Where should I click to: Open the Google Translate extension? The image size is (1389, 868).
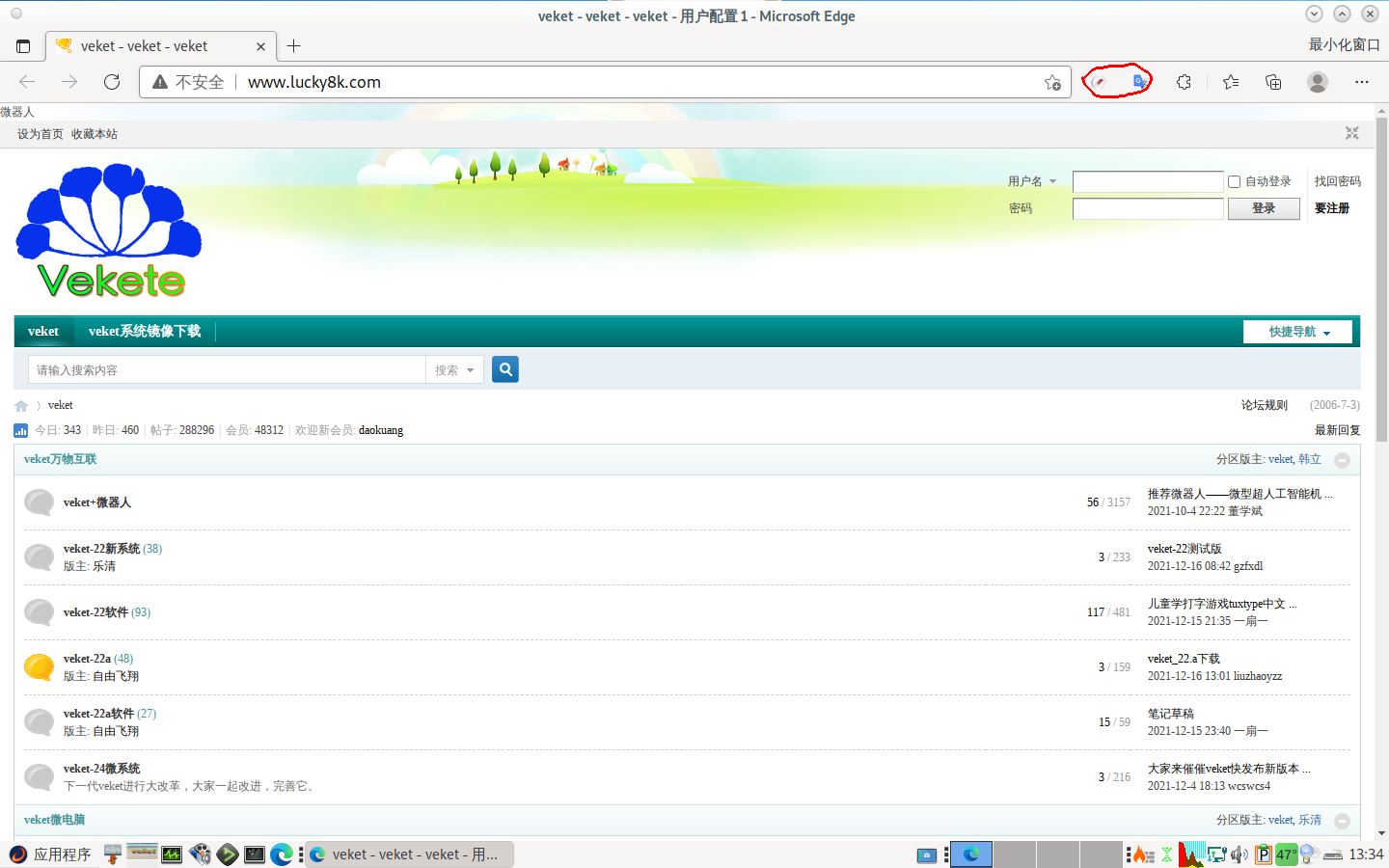pos(1140,82)
